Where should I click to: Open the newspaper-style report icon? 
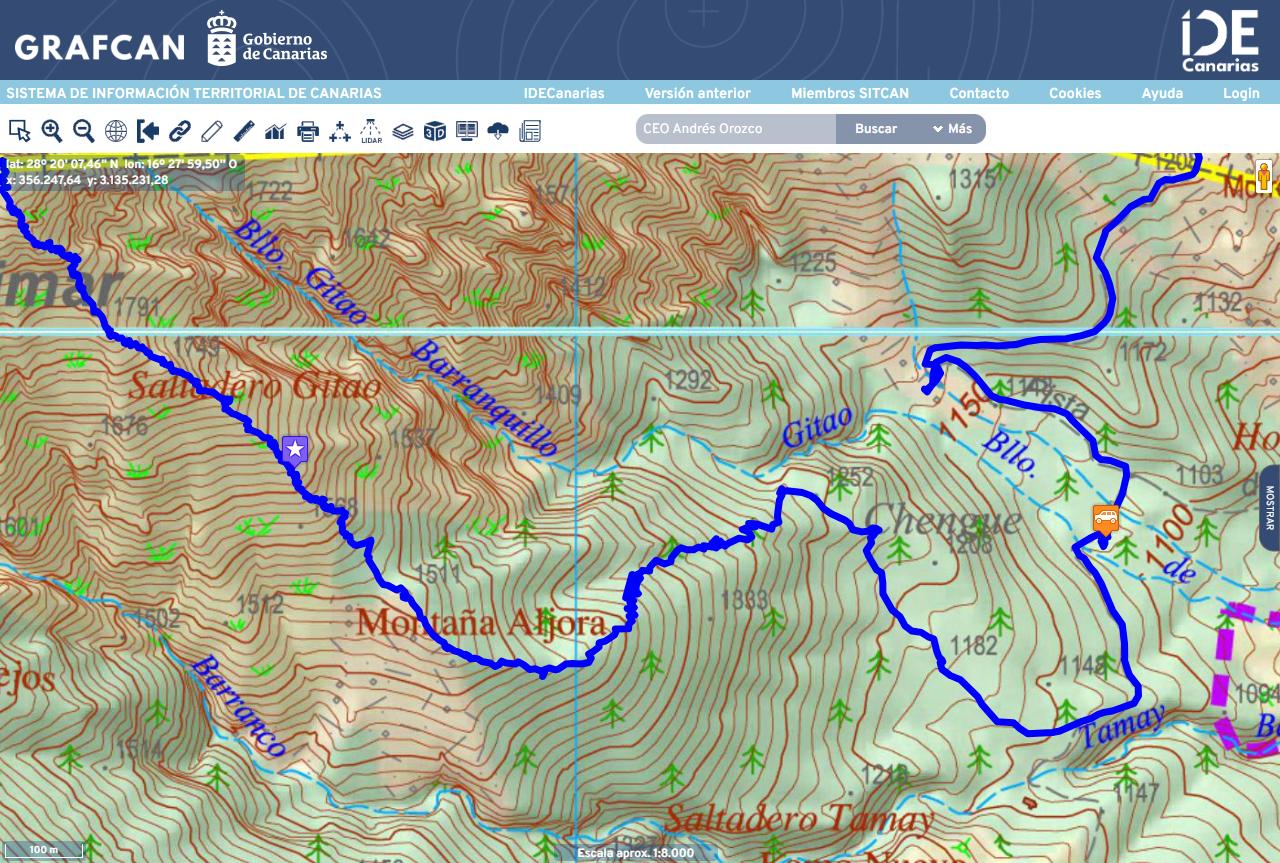coord(530,130)
